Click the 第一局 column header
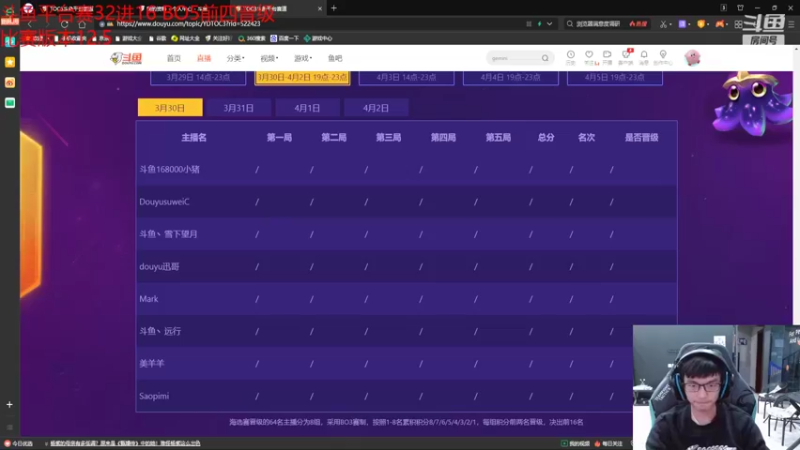This screenshot has height=450, width=800. [x=279, y=138]
